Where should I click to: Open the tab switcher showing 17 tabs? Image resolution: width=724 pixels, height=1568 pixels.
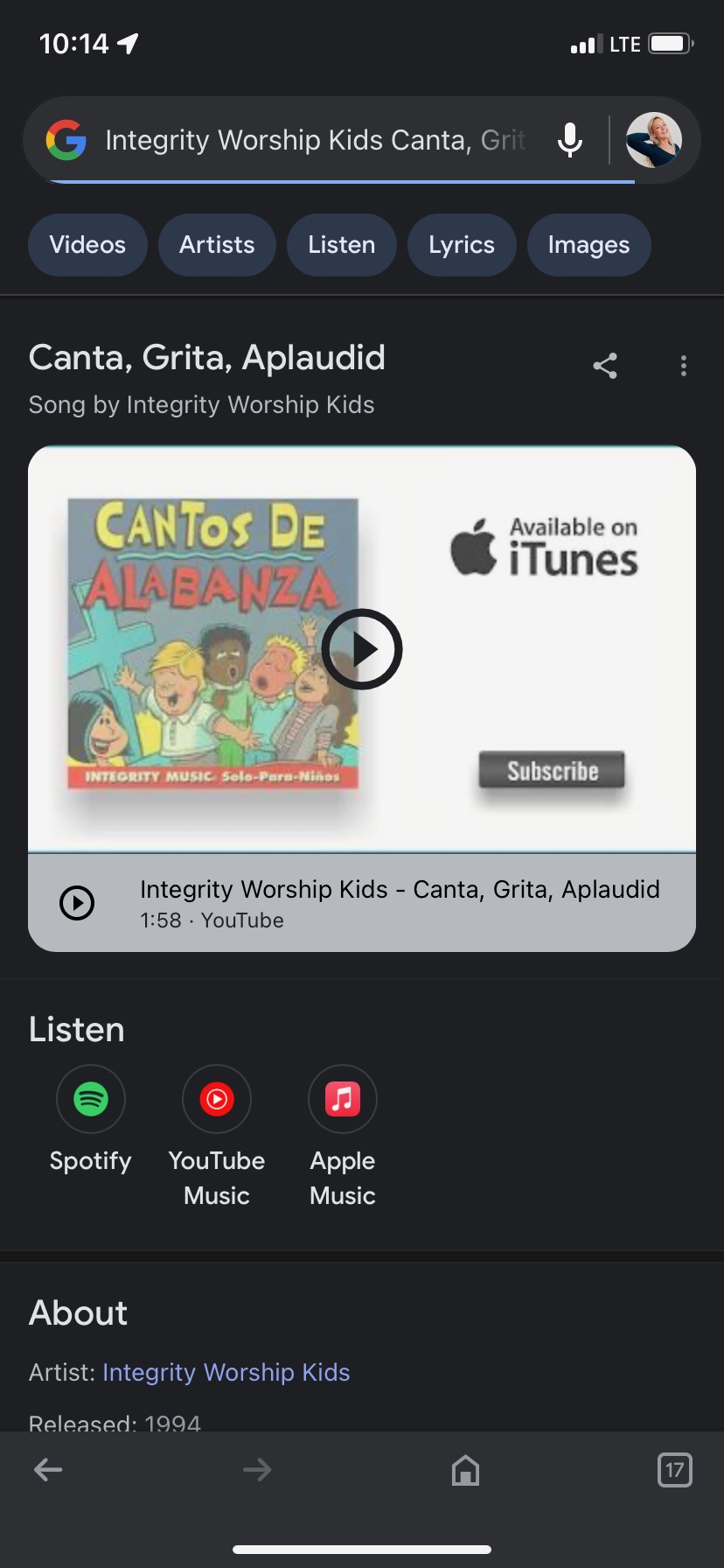tap(674, 1470)
